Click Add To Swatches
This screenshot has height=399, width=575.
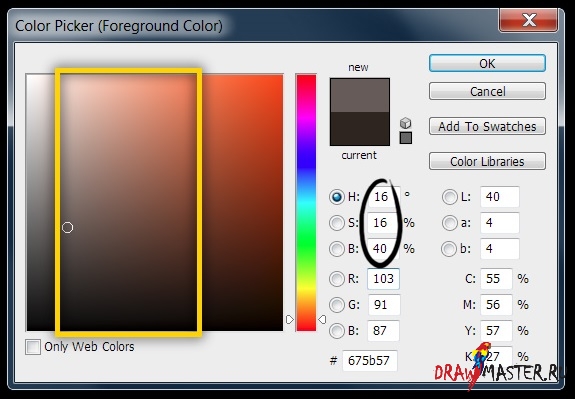click(x=487, y=127)
